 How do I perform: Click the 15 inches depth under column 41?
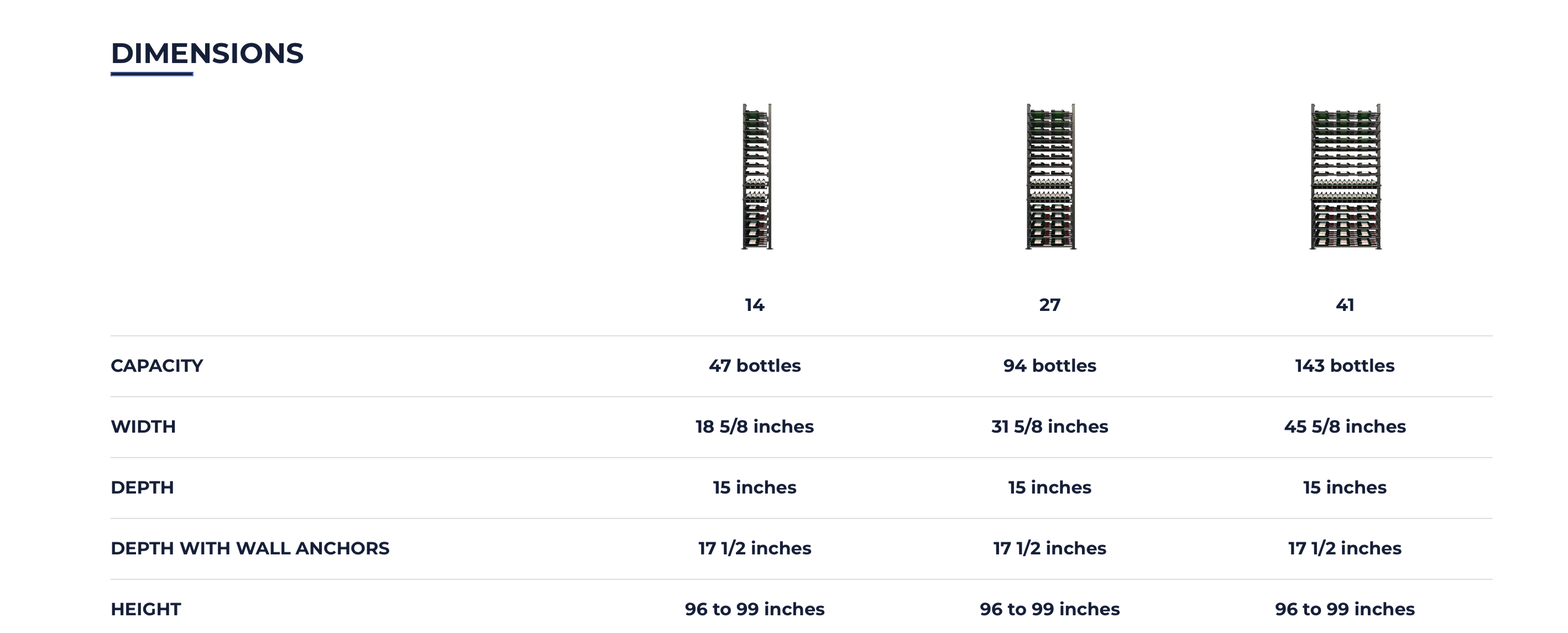[x=1345, y=487]
